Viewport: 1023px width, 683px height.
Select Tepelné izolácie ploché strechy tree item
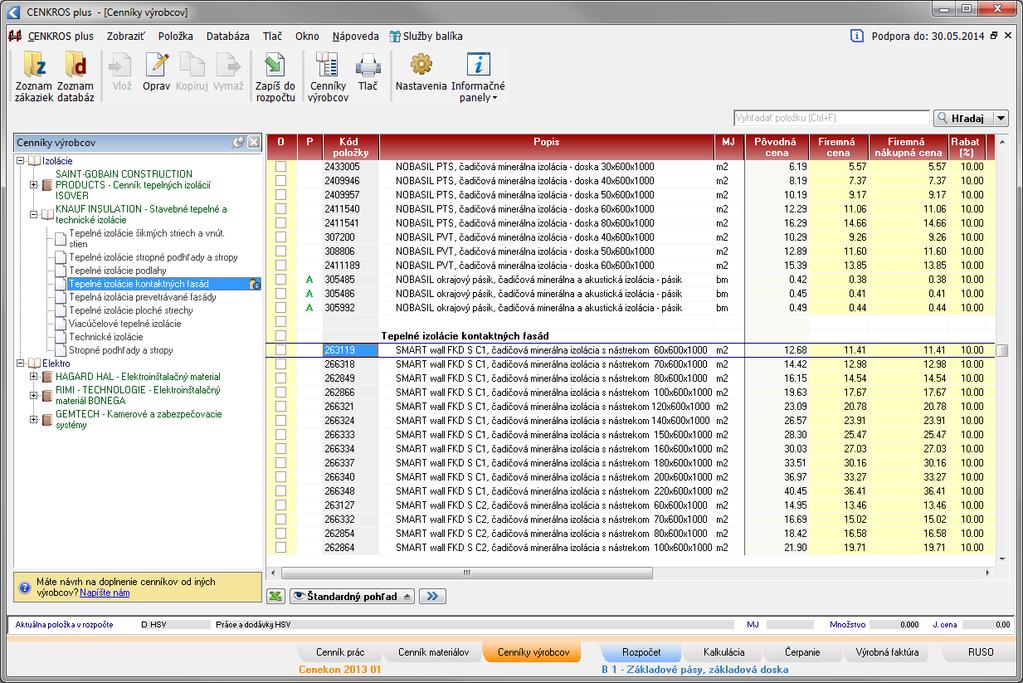pyautogui.click(x=131, y=311)
